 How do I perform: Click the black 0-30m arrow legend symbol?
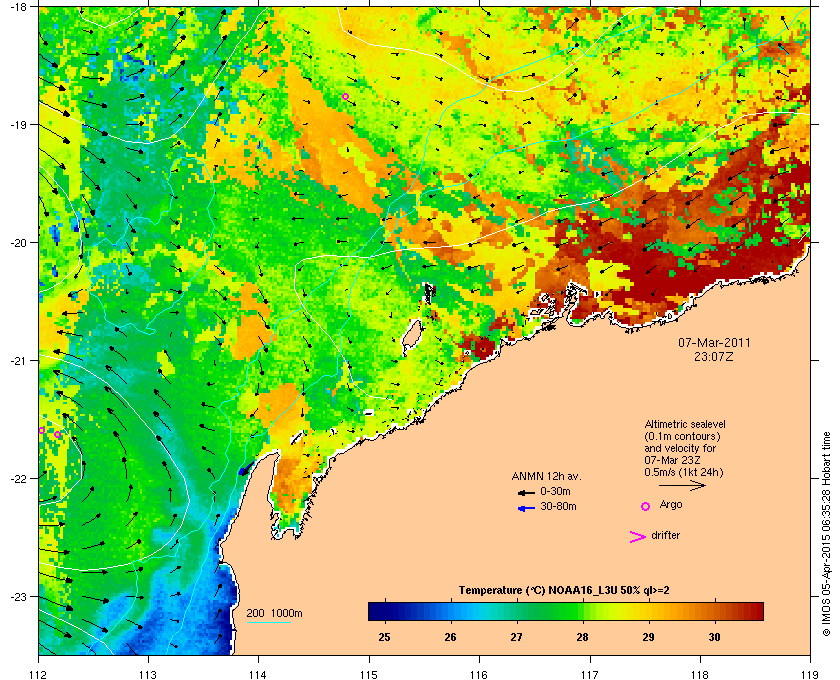pos(526,492)
